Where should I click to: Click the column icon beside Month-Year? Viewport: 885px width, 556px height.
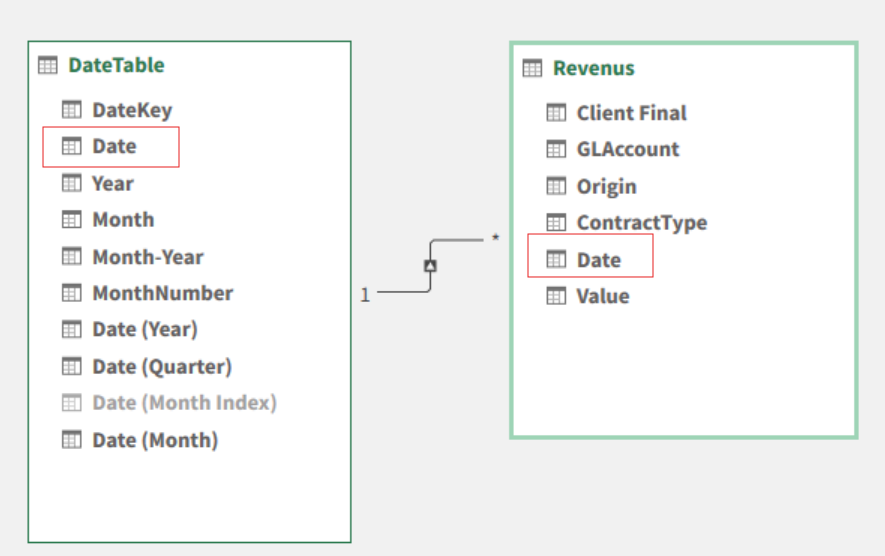coord(72,256)
